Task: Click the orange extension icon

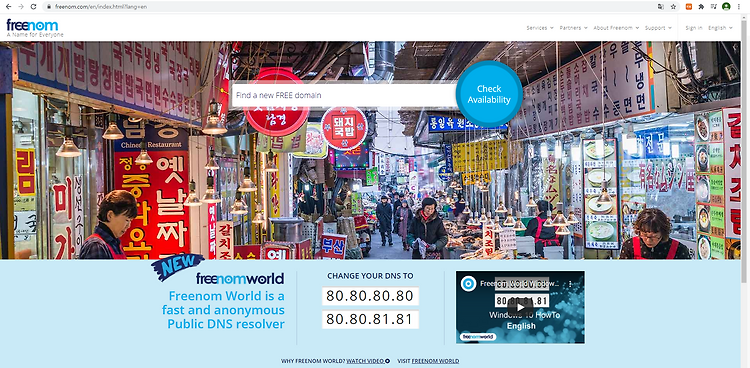Action: [689, 7]
